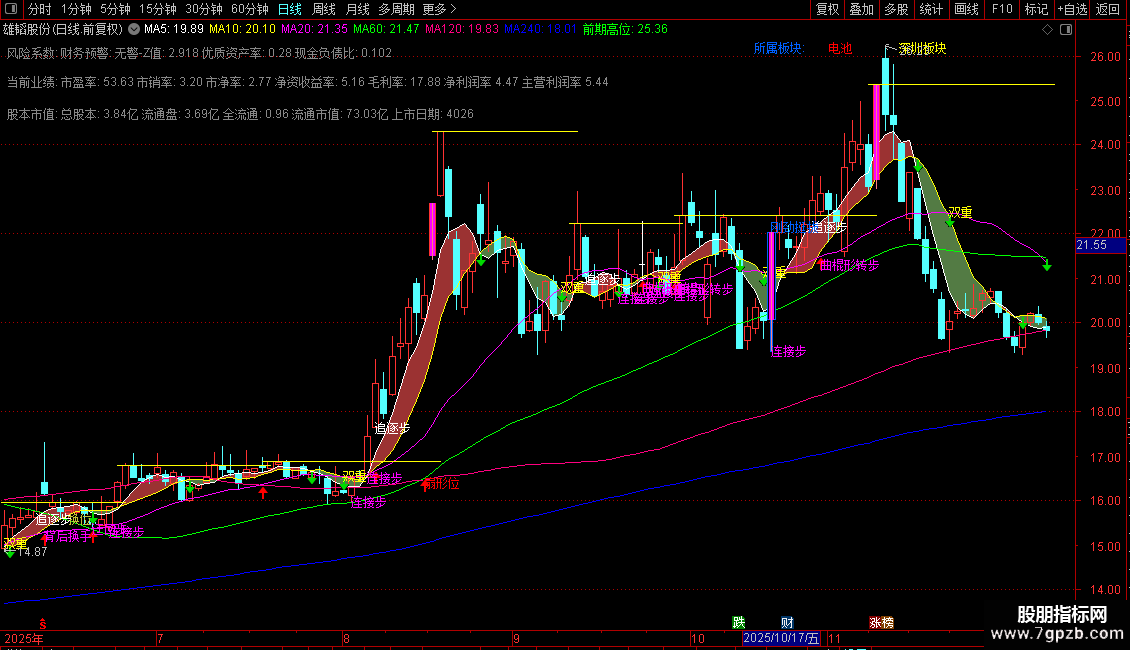Click MA240 indicator label
Viewport: 1130px width, 650px height.
(x=540, y=30)
